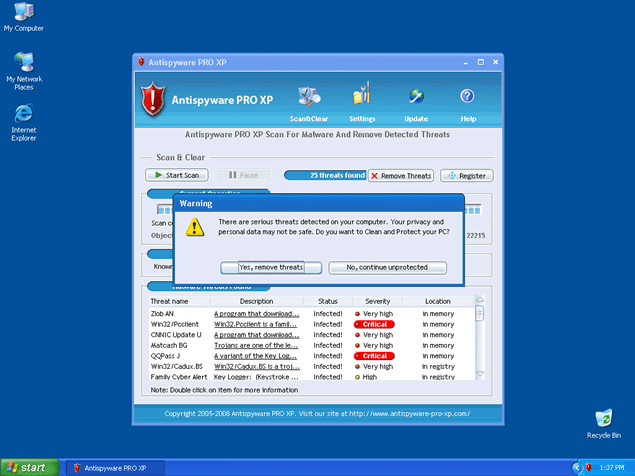635x476 pixels.
Task: Open the Help question mark icon
Action: 467,97
